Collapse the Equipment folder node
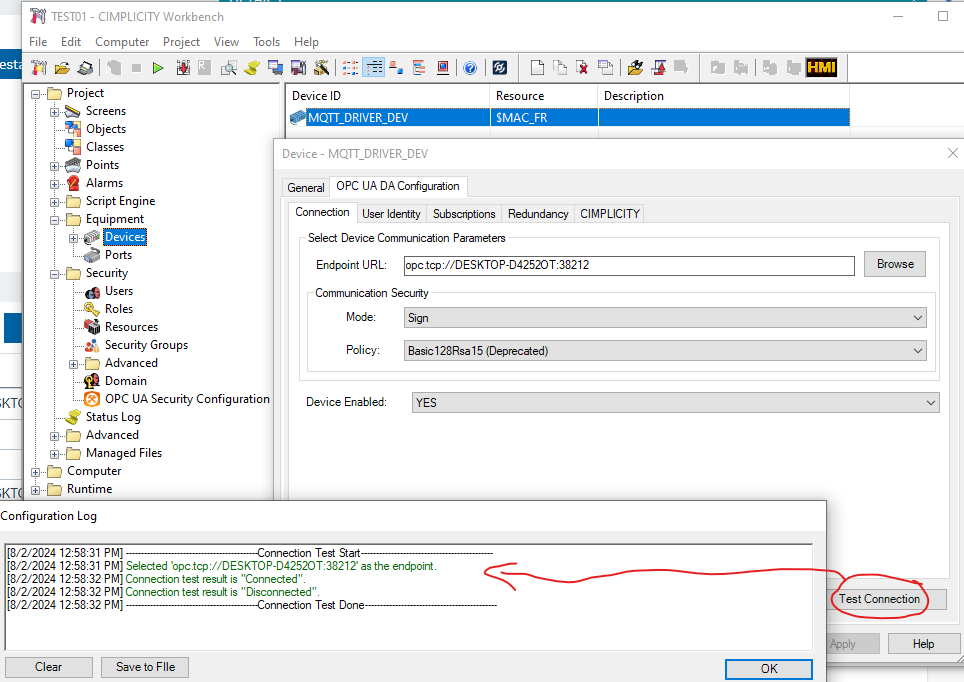This screenshot has height=682, width=964. pyautogui.click(x=54, y=220)
